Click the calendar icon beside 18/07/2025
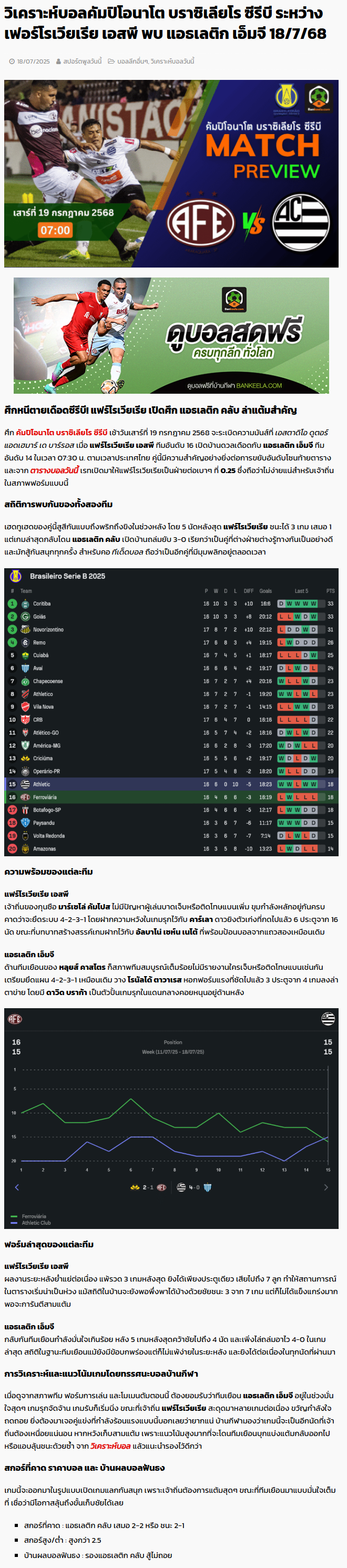This screenshot has width=347, height=1568. tap(12, 62)
